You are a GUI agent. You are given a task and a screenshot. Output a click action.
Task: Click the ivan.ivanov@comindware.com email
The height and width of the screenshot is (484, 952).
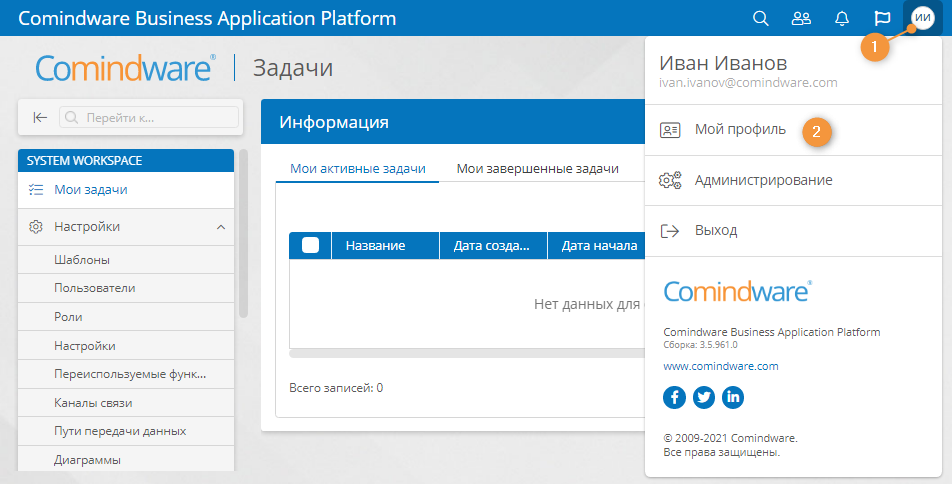click(x=748, y=83)
